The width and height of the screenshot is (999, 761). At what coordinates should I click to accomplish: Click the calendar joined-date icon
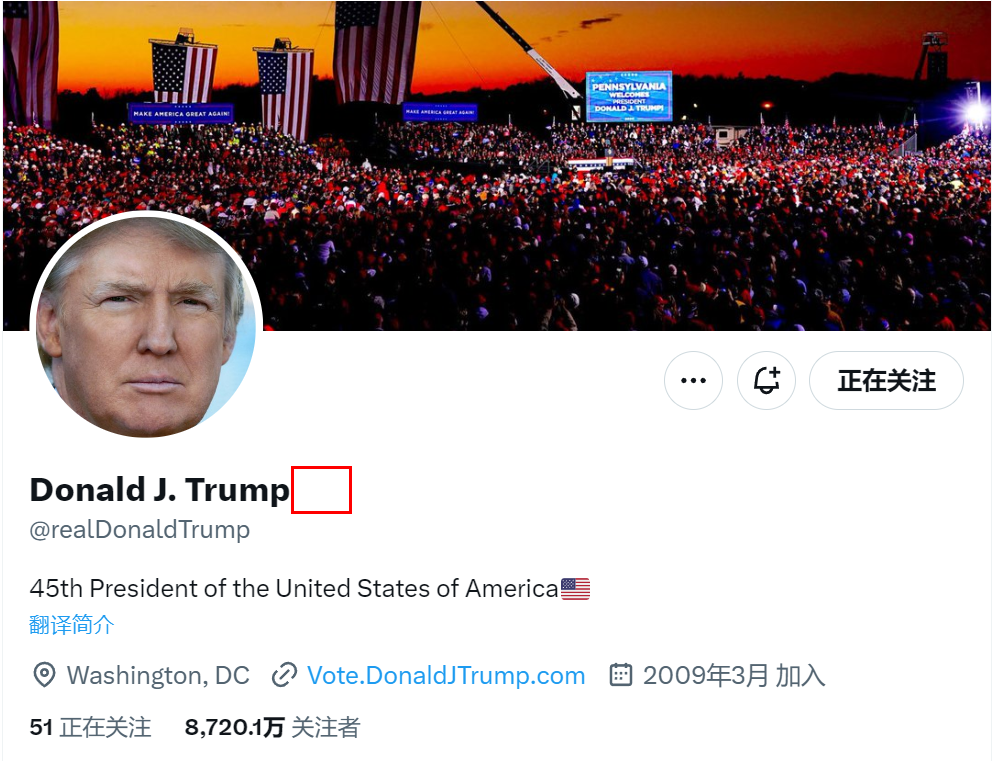point(621,674)
